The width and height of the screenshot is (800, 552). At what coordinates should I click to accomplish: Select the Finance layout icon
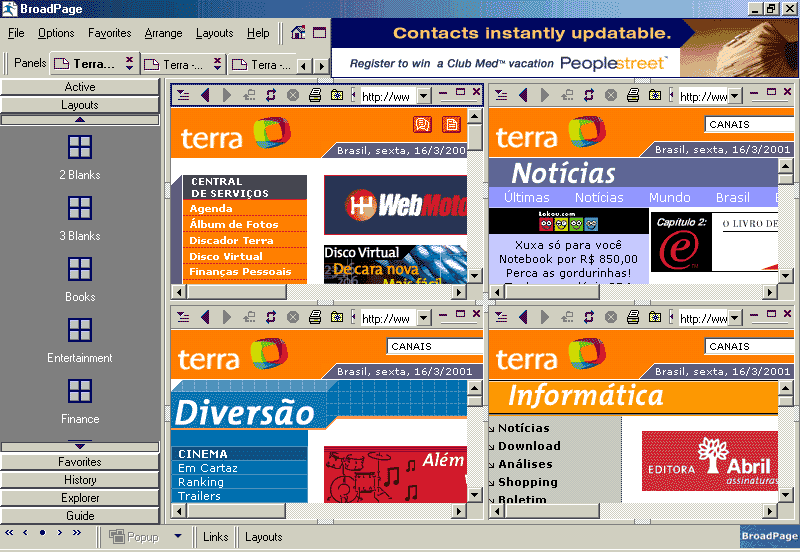(80, 391)
